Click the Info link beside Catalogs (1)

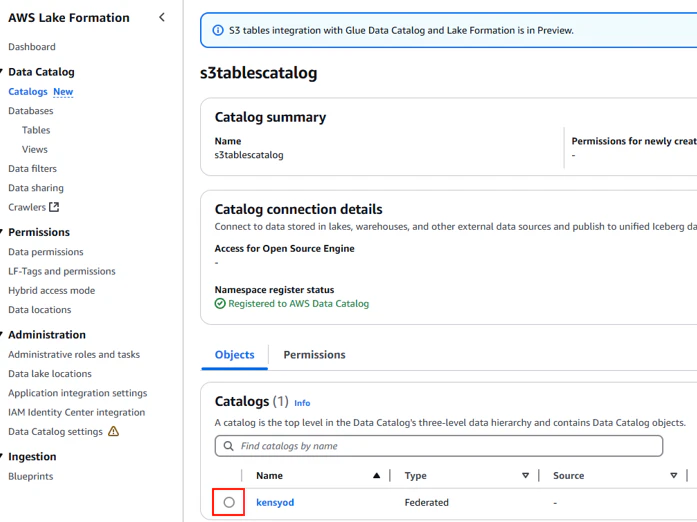click(x=302, y=403)
